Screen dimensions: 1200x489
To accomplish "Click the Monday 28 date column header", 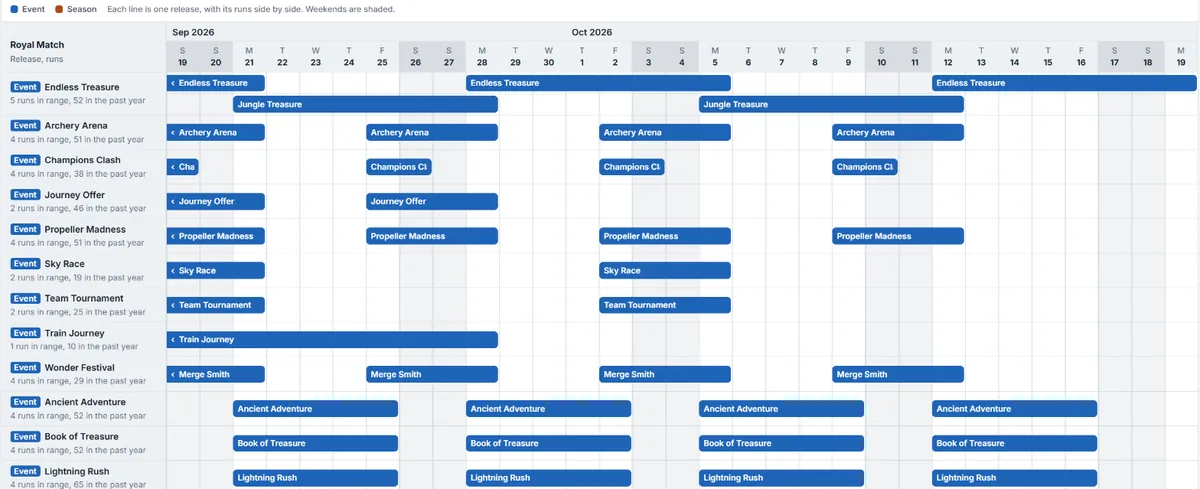I will coord(482,56).
